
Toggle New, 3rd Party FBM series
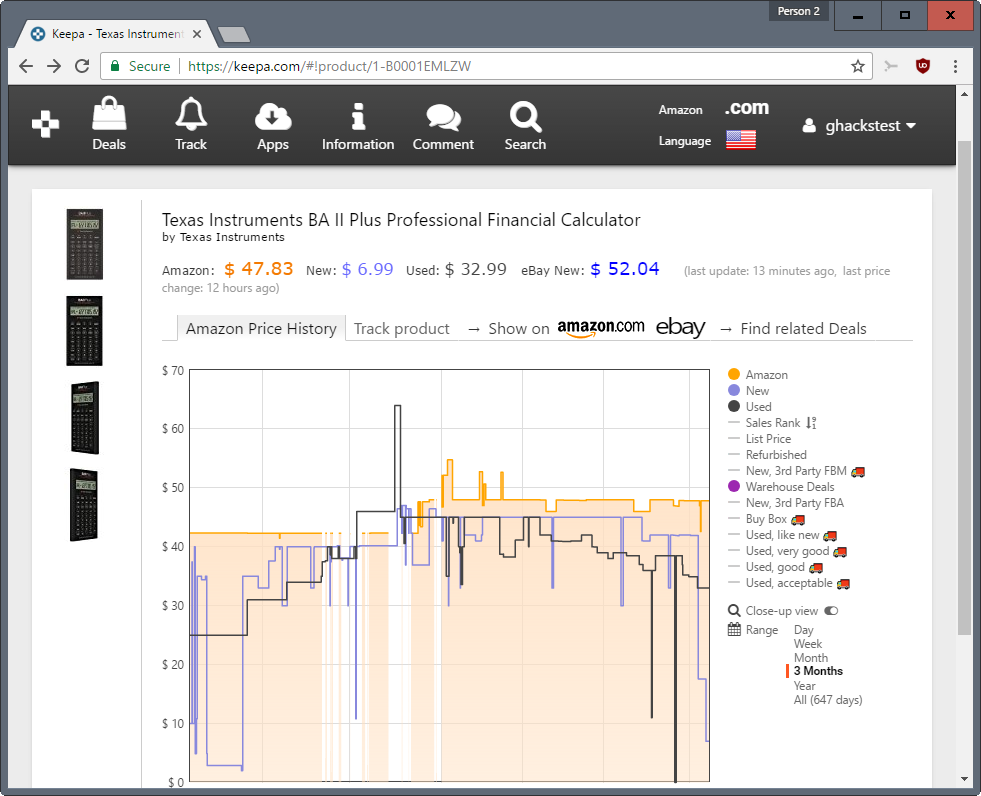pos(796,471)
